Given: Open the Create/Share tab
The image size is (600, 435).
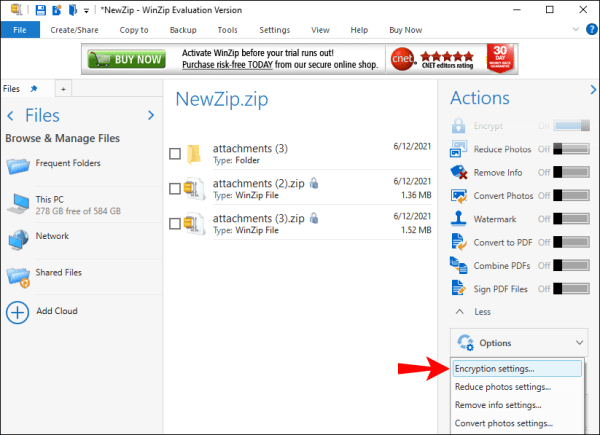Looking at the screenshot, I should click(74, 30).
